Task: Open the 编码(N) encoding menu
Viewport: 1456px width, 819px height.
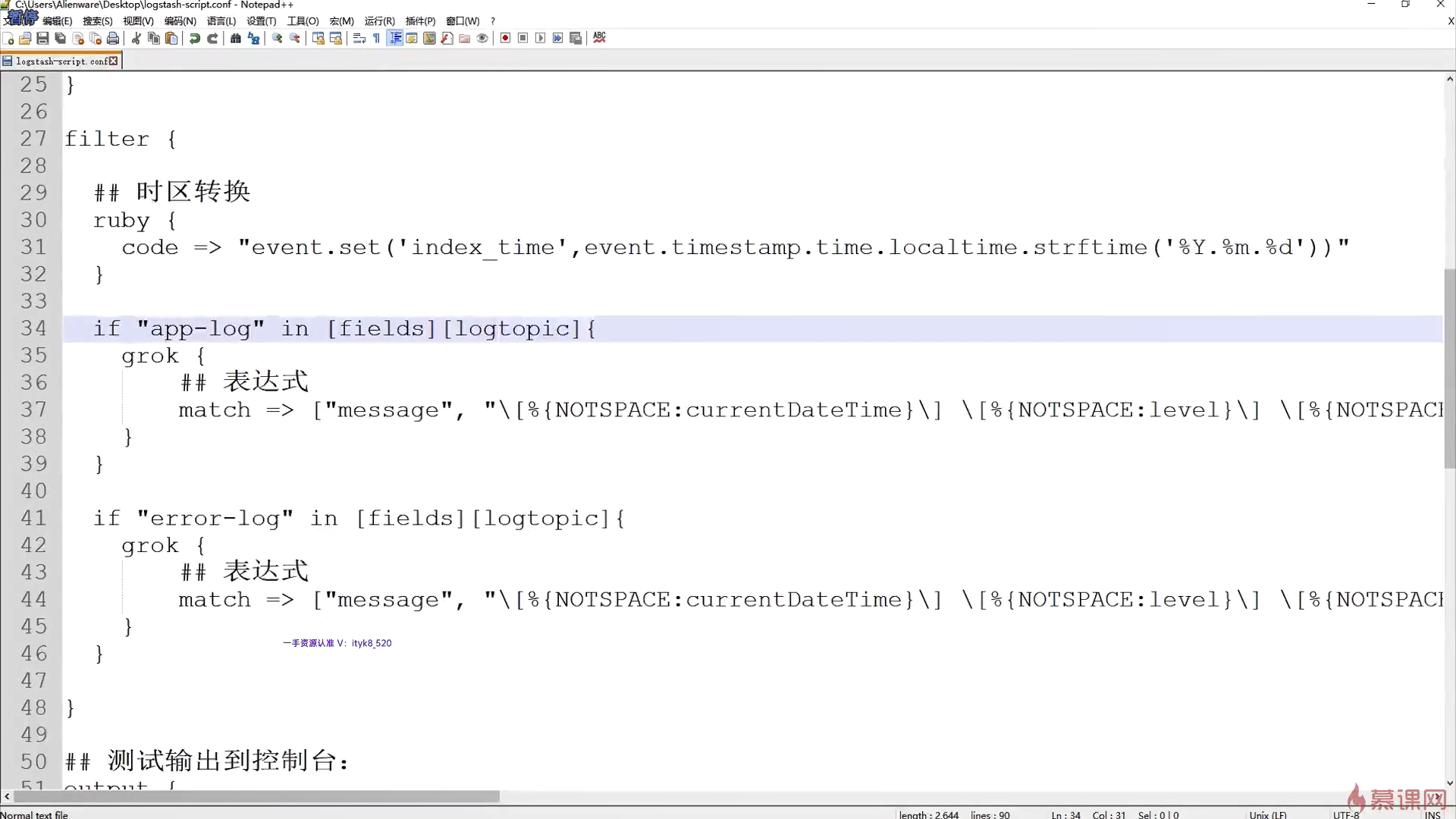Action: coord(180,21)
